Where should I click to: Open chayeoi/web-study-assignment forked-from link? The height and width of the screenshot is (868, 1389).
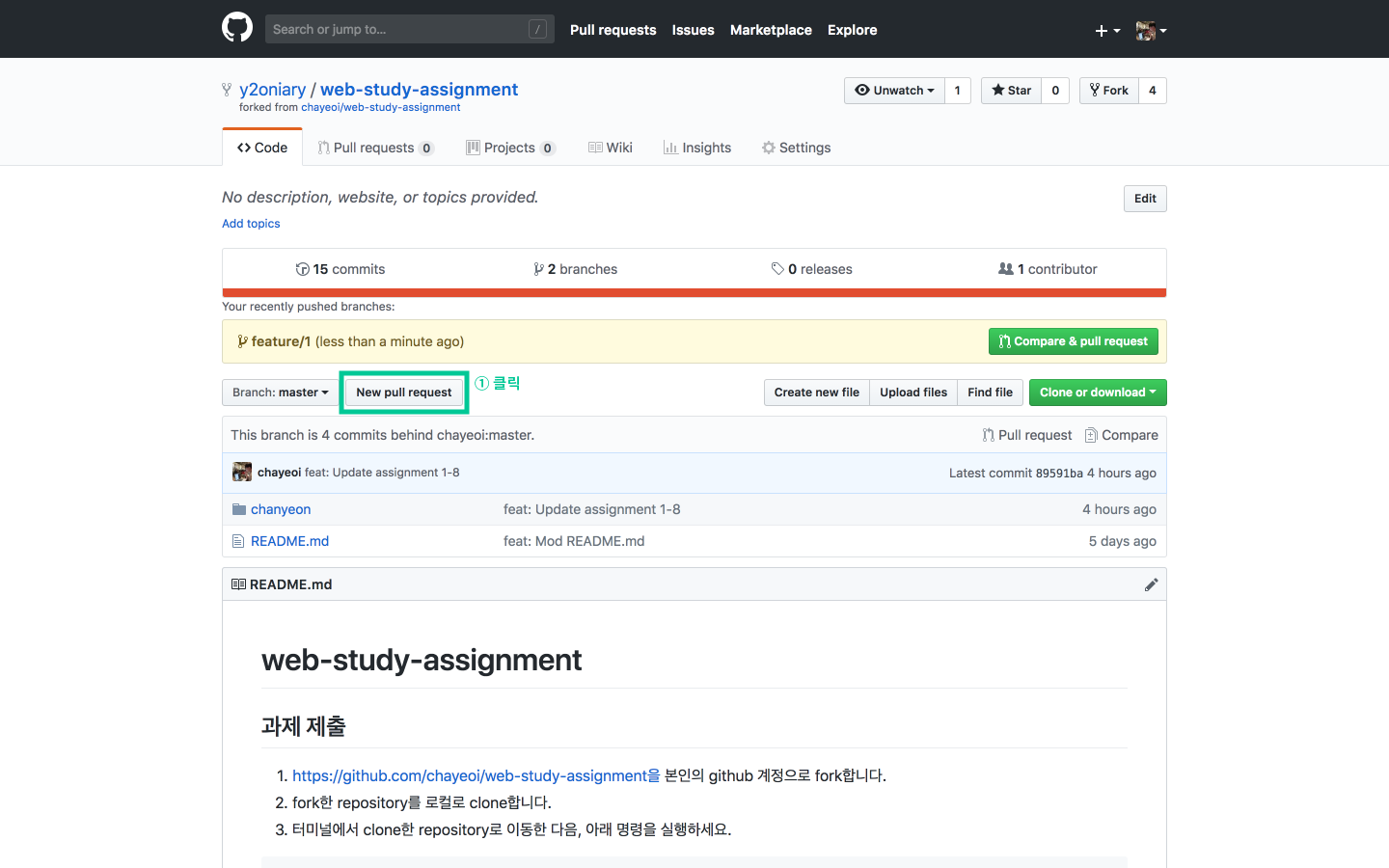click(380, 107)
